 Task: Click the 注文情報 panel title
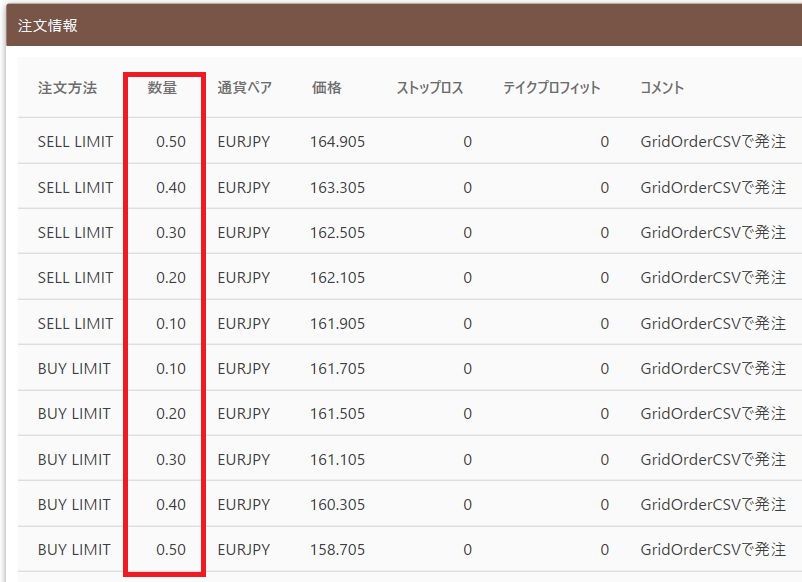(48, 26)
